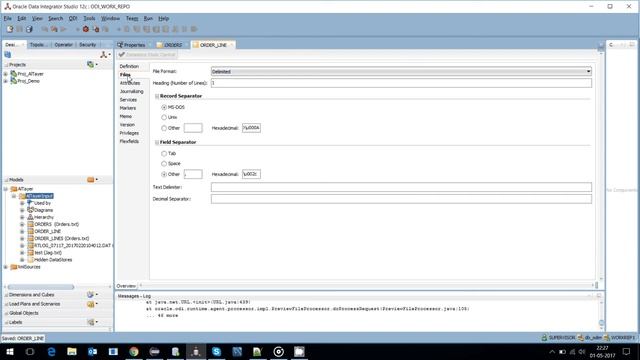Select Other record separator radio button
The width and height of the screenshot is (640, 360).
[x=164, y=128]
